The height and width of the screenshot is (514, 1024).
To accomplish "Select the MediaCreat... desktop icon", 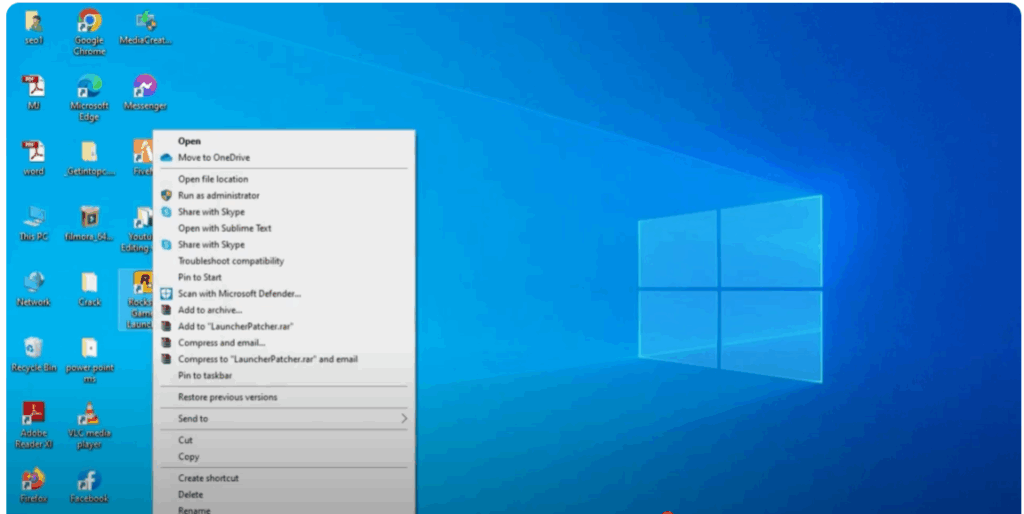I will pos(146,28).
